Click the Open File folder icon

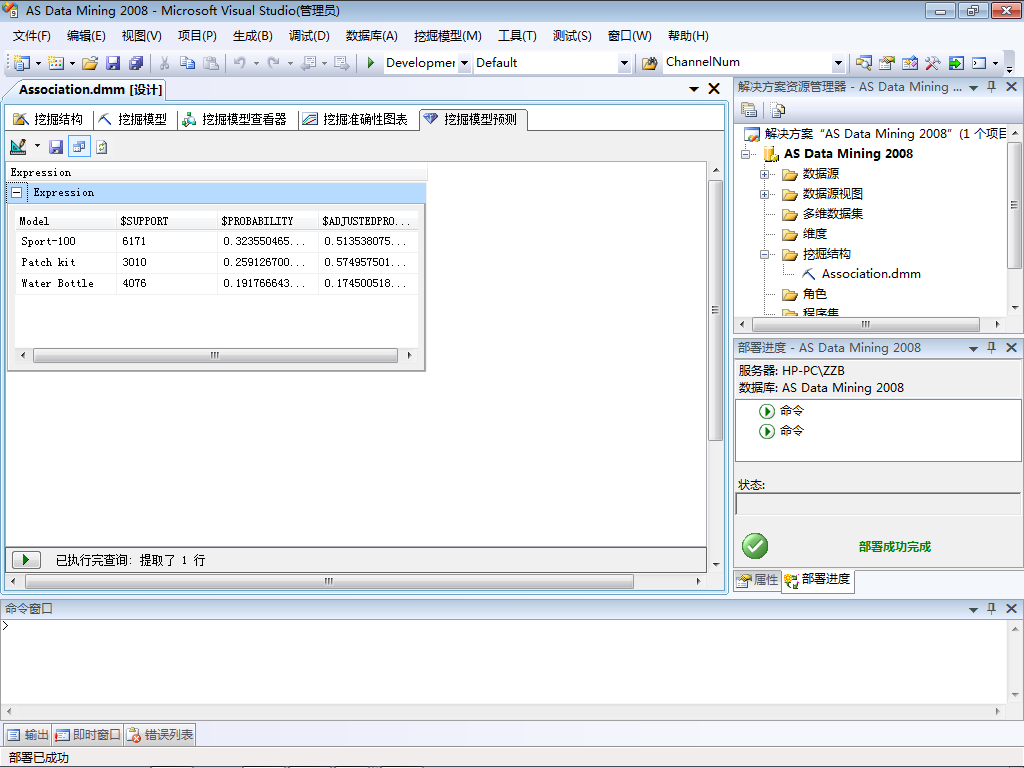coord(90,63)
